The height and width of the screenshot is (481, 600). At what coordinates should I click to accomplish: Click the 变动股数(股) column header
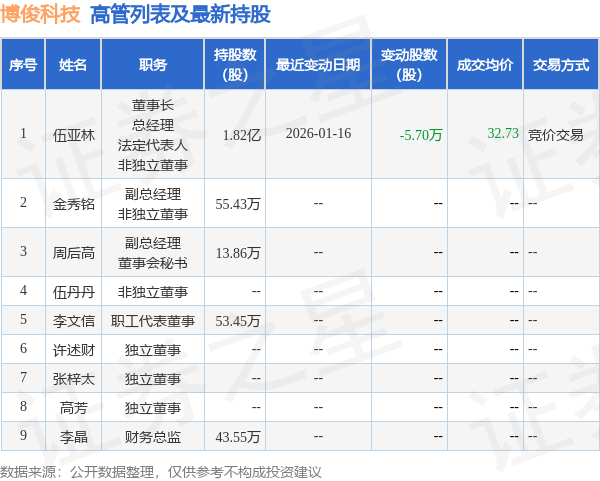pos(408,65)
